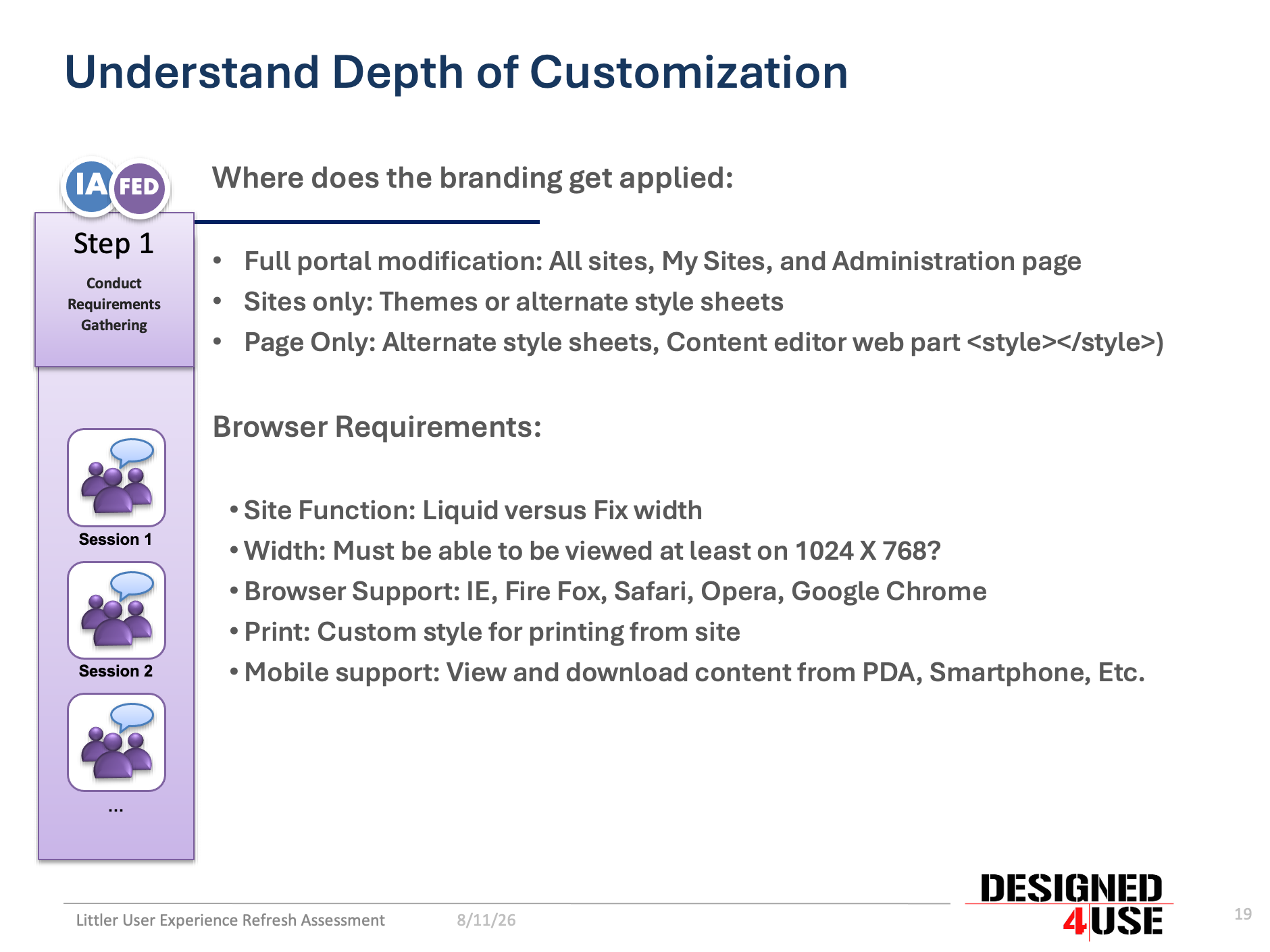The width and height of the screenshot is (1270, 952).
Task: Click the Understand Depth of Customization title
Action: 456,72
